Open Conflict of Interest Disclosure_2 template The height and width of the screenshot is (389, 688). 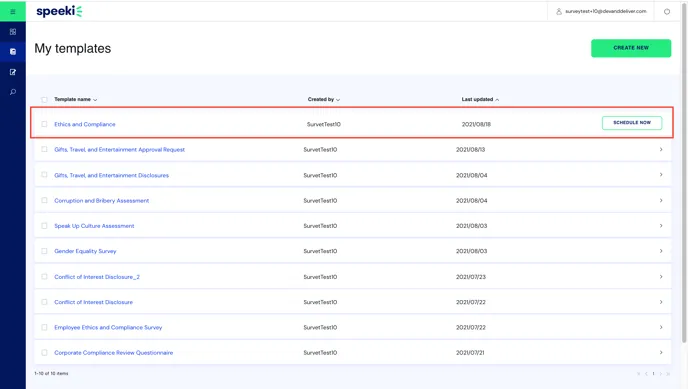pos(97,277)
